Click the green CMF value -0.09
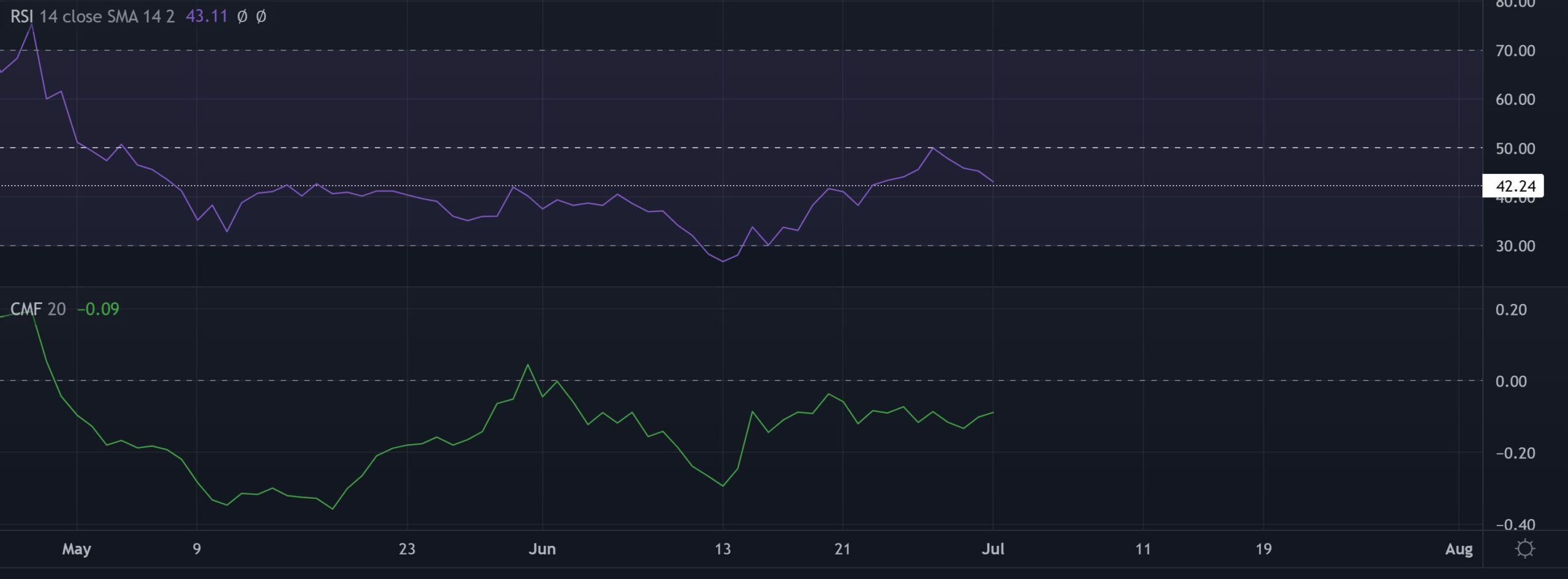Viewport: 1568px width, 579px height. [x=98, y=309]
